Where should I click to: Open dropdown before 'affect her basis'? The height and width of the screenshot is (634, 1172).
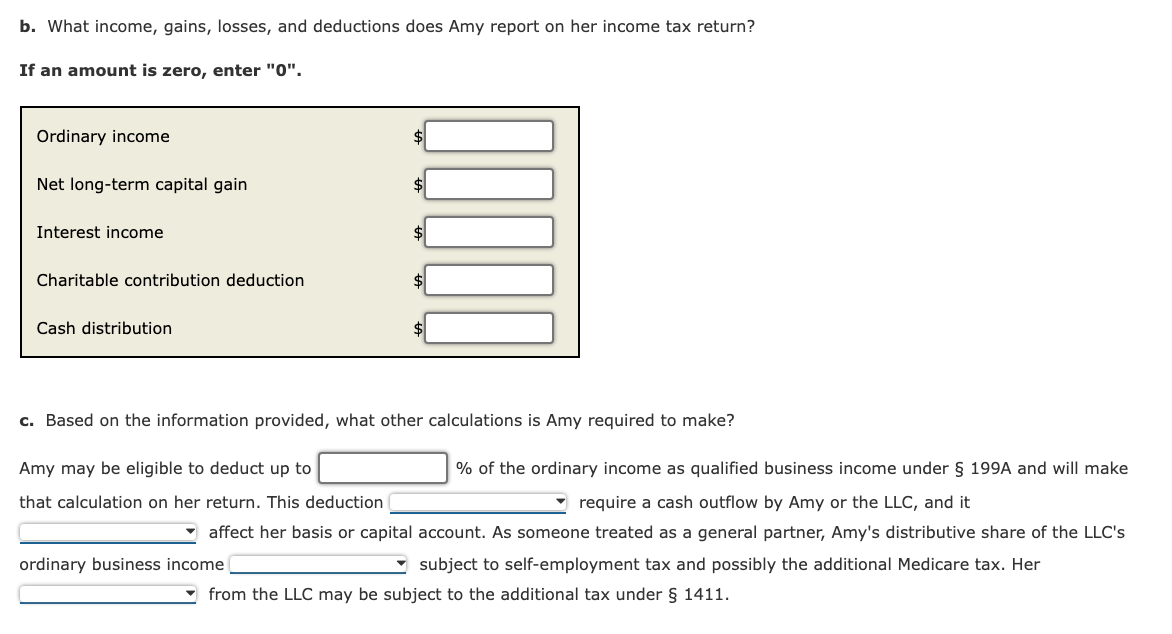[x=108, y=532]
